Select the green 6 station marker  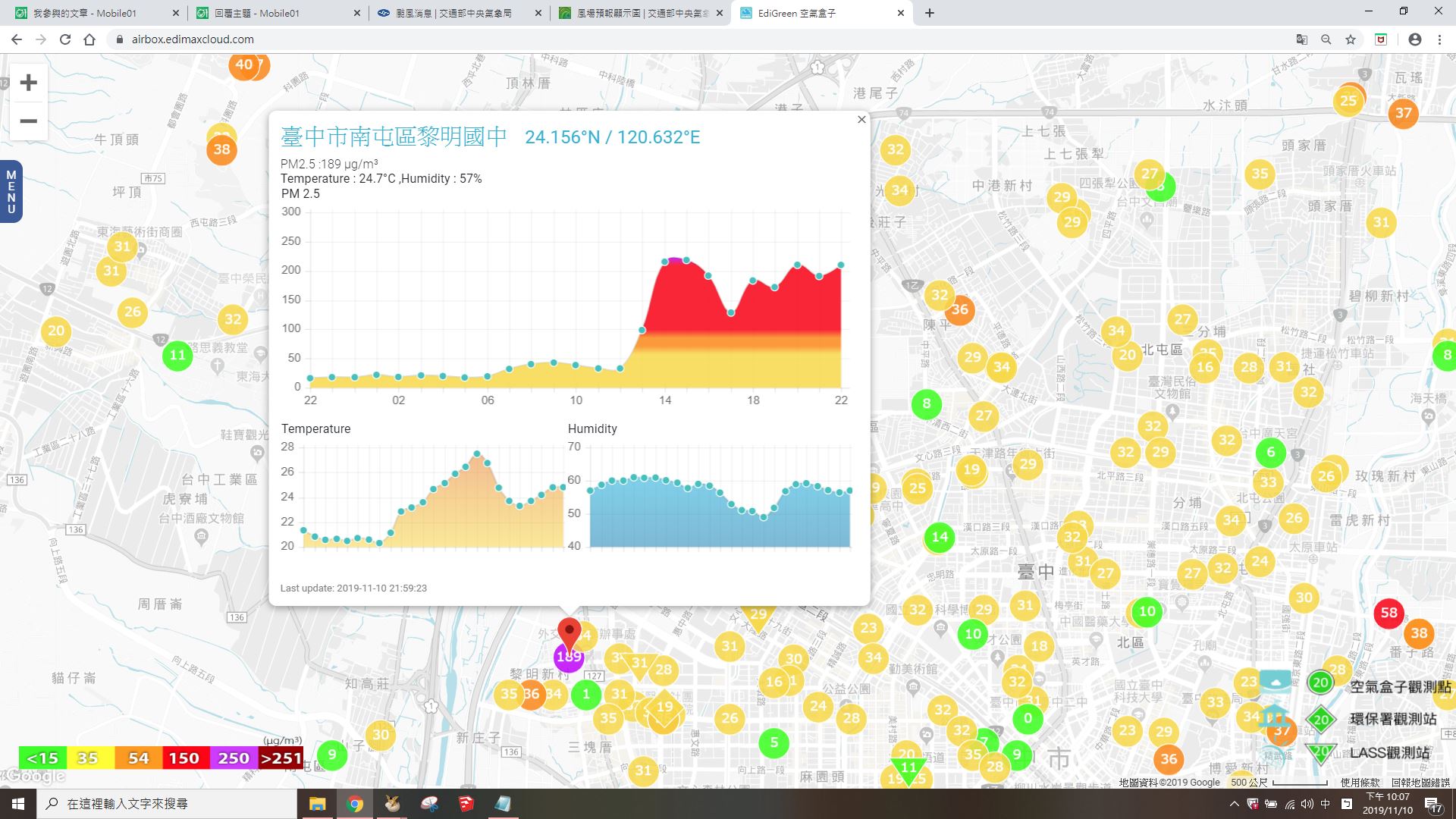coord(1271,453)
